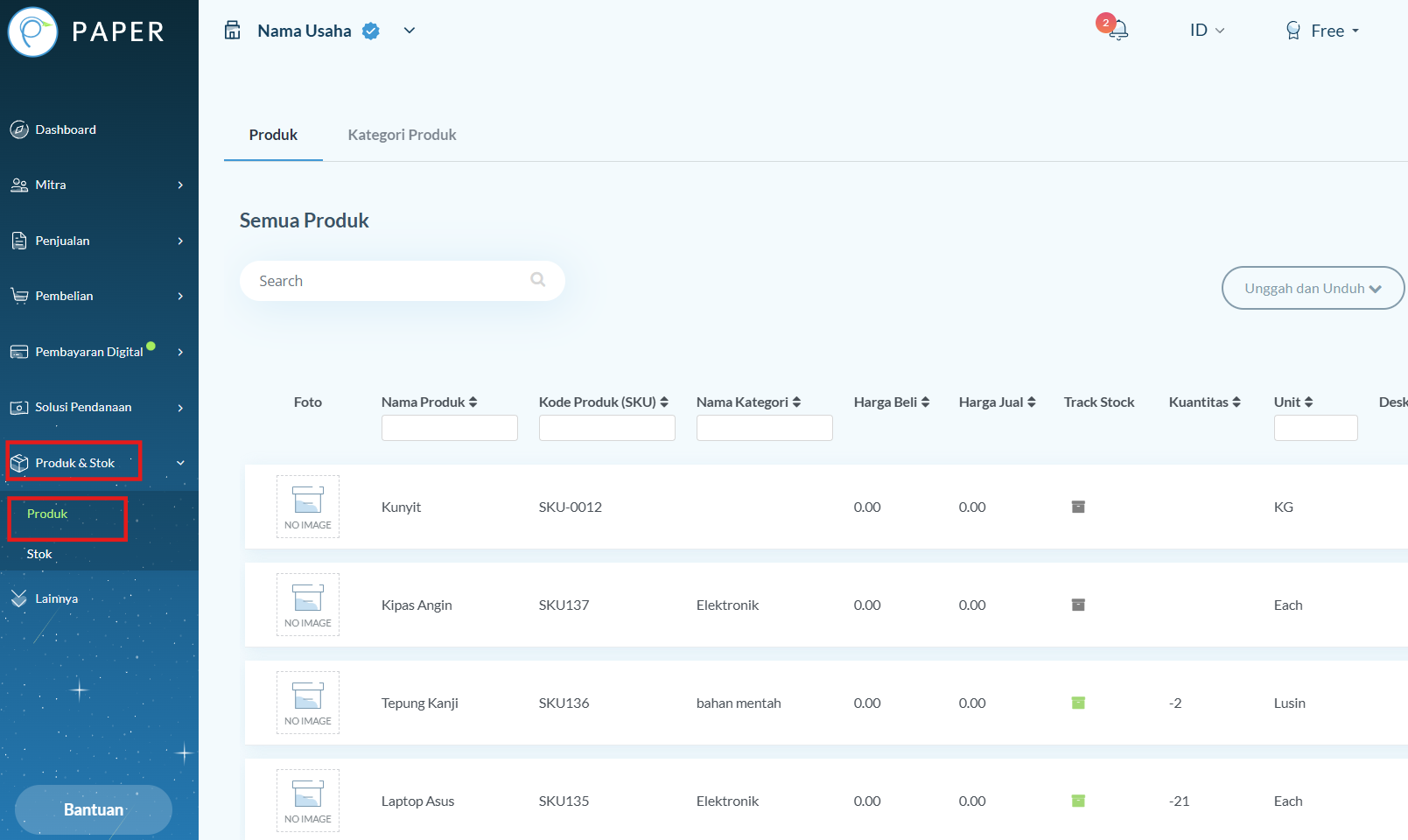1408x840 pixels.
Task: Click the store building icon near Nama Usaha
Action: 233,31
